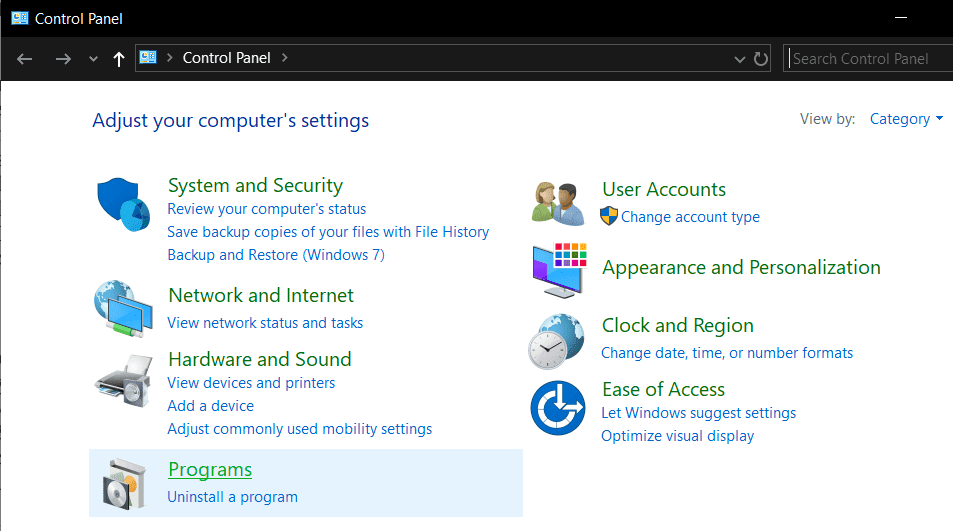The image size is (953, 531).
Task: Open Save backup copies with File History
Action: (x=328, y=232)
